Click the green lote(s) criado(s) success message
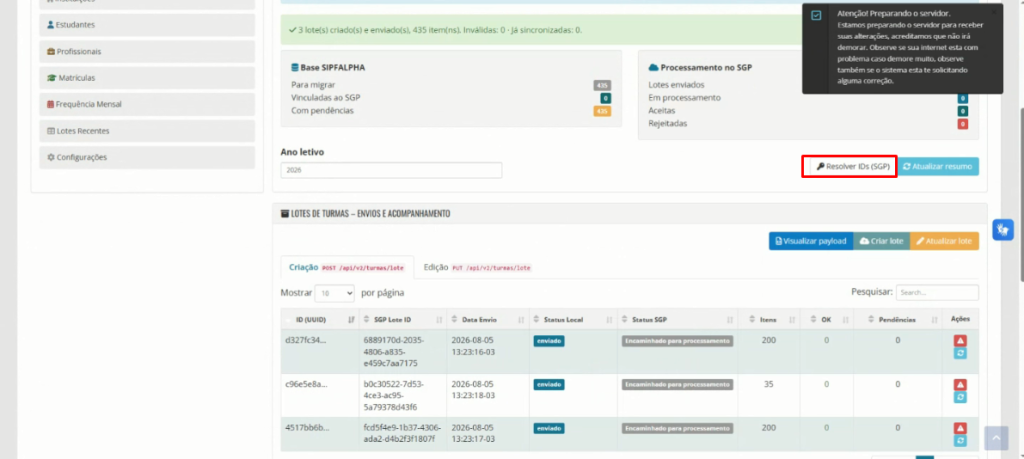 coord(435,30)
